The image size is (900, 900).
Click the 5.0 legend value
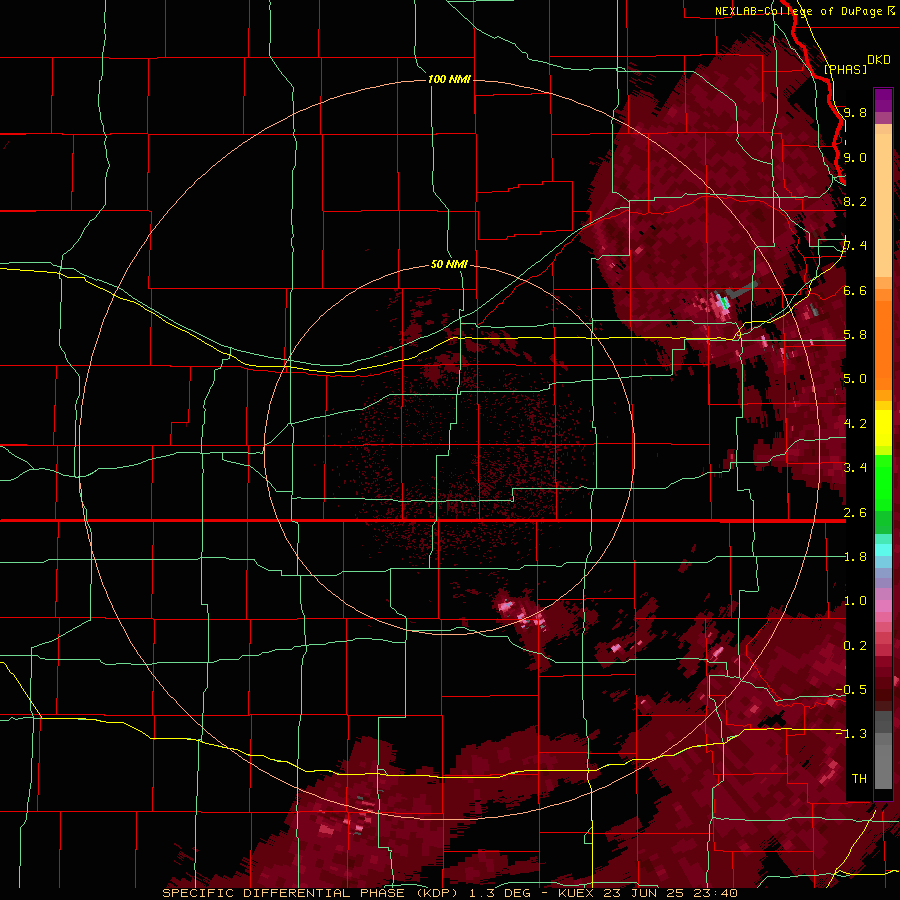coord(855,379)
